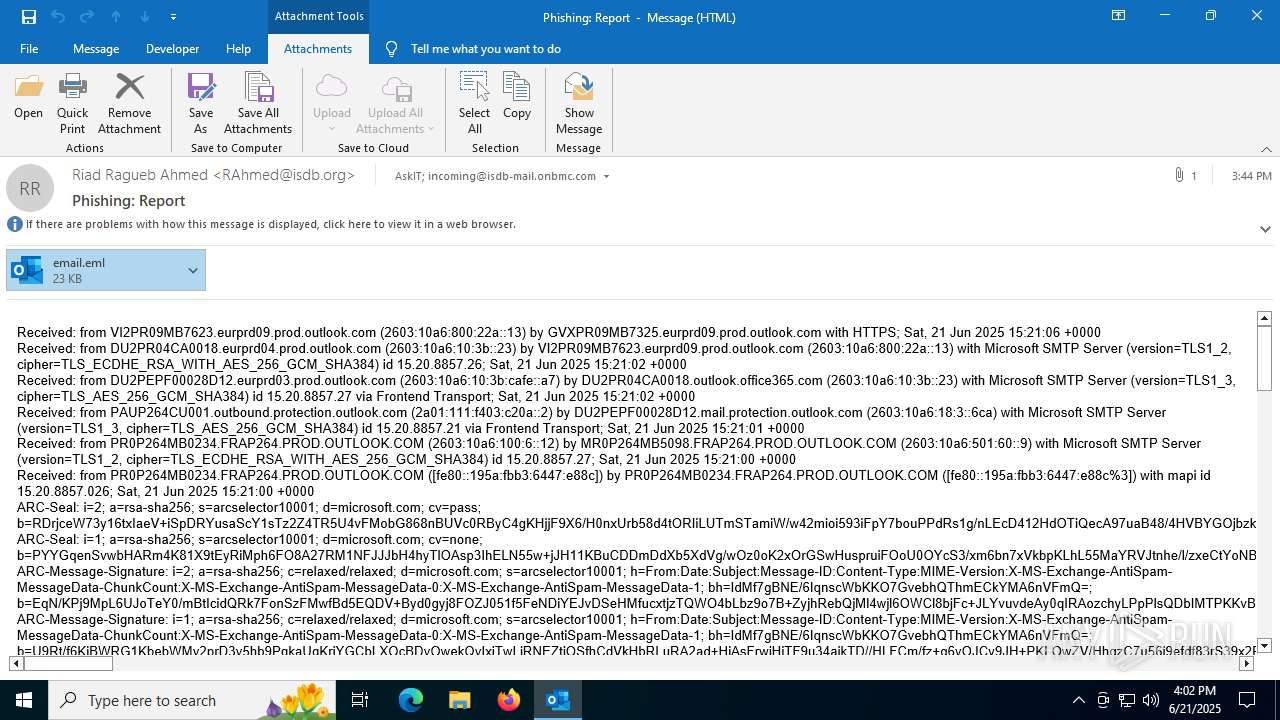This screenshot has height=720, width=1280.
Task: Open the Customize Quick Access Toolbar dropdown
Action: coord(173,17)
